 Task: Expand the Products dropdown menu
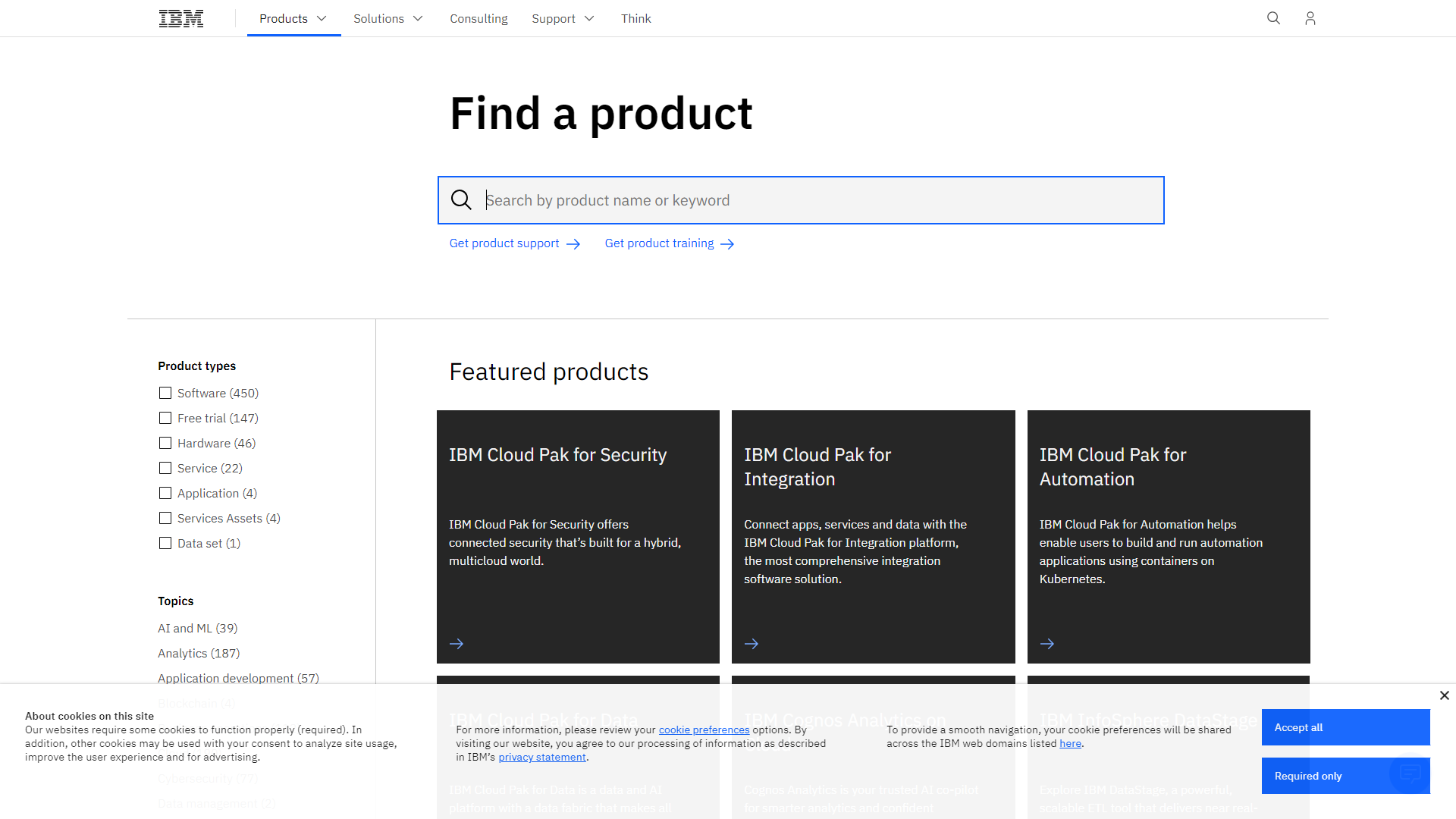293,18
